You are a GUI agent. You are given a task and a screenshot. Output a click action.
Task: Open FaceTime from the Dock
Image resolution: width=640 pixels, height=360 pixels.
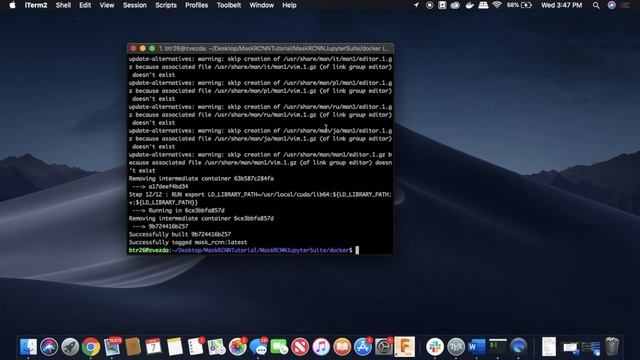[x=280, y=347]
